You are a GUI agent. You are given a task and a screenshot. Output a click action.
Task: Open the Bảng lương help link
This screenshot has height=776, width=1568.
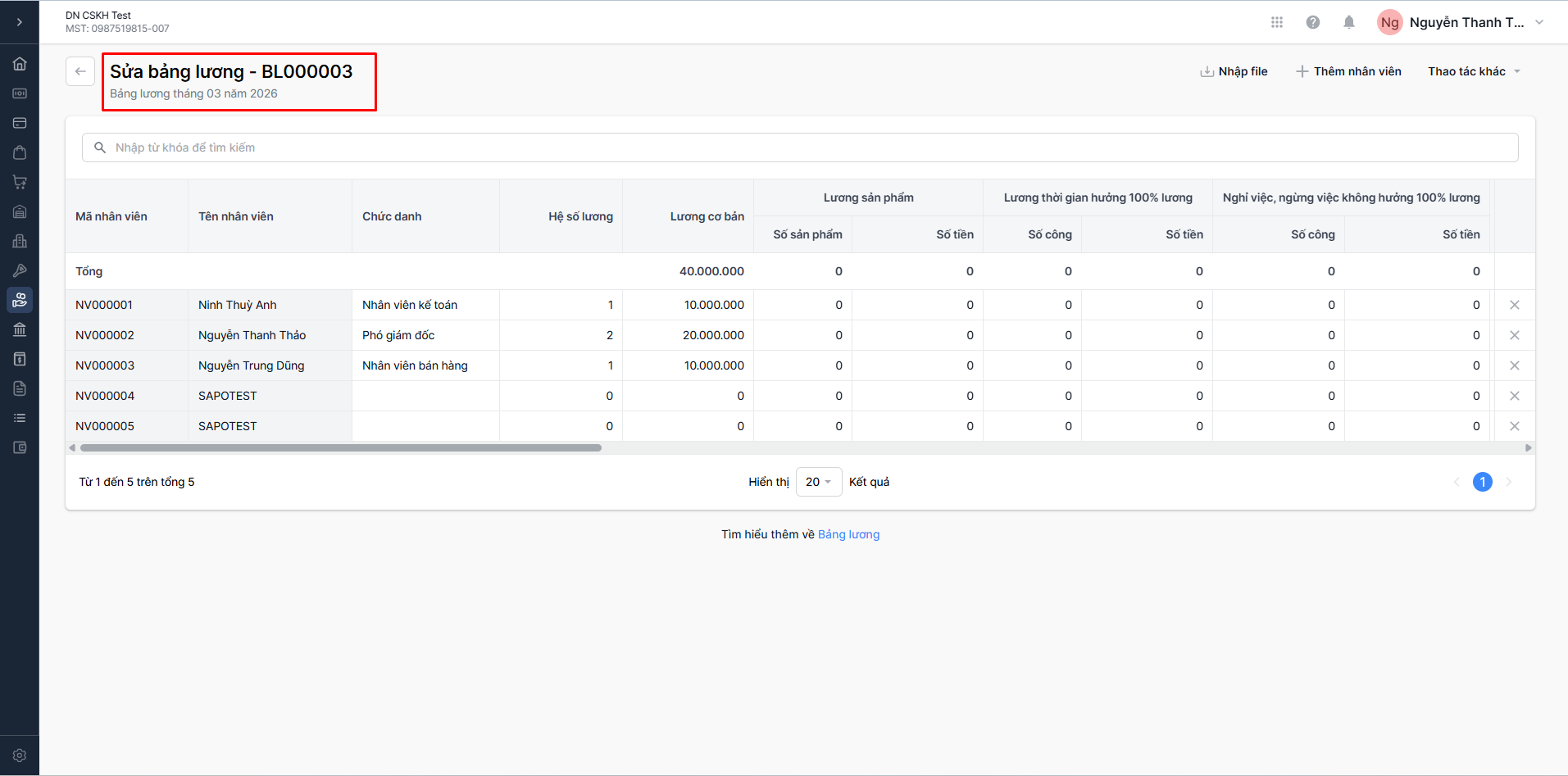[x=848, y=534]
